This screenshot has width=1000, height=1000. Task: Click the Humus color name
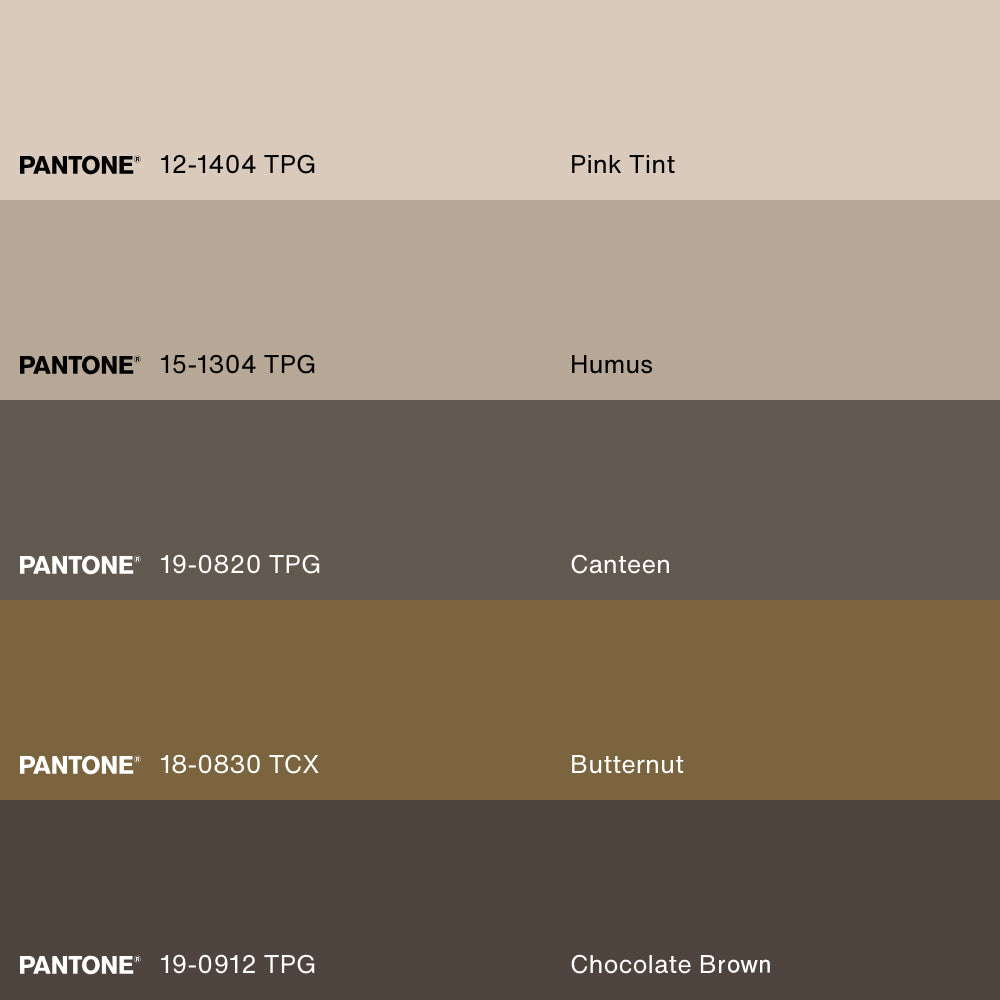[612, 365]
